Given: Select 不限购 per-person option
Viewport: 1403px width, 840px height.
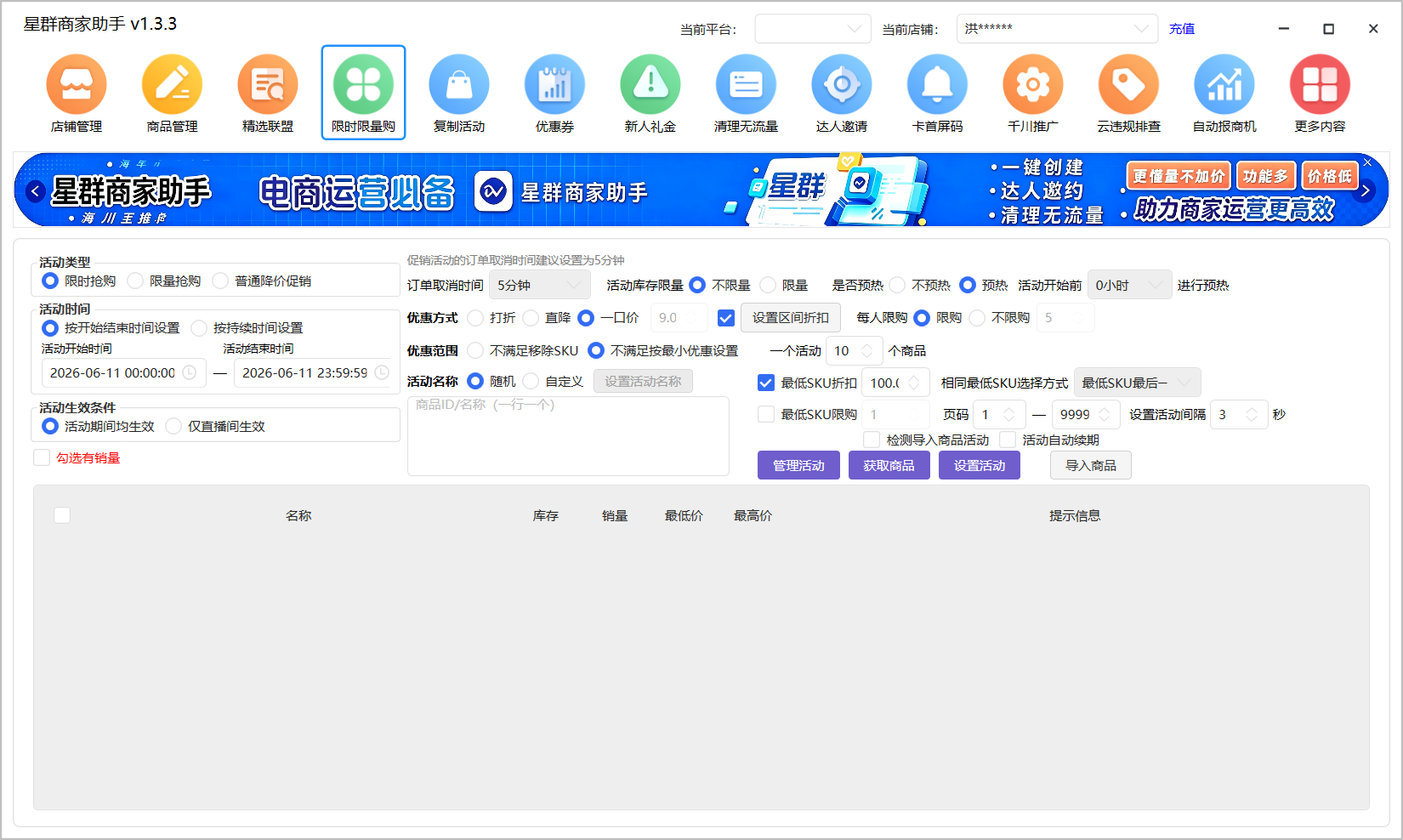Looking at the screenshot, I should point(977,317).
